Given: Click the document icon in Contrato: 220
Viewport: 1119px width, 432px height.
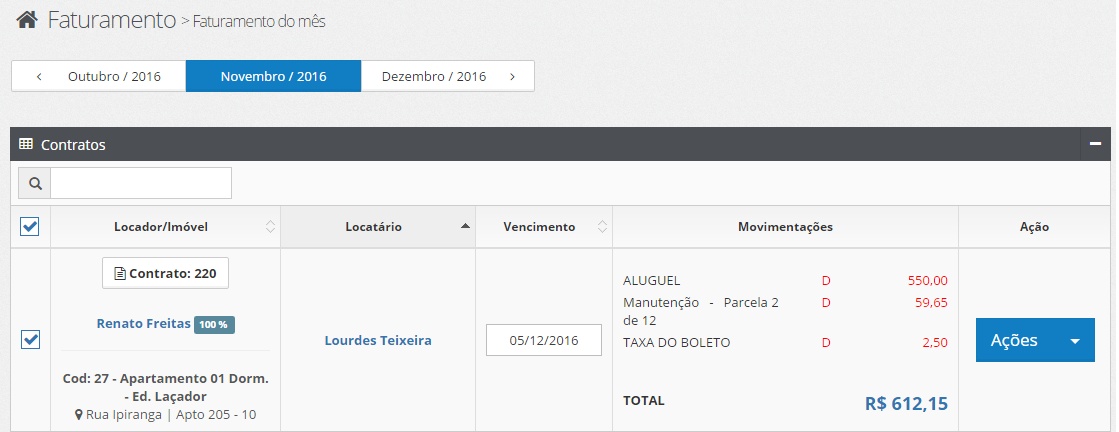Looking at the screenshot, I should 120,273.
